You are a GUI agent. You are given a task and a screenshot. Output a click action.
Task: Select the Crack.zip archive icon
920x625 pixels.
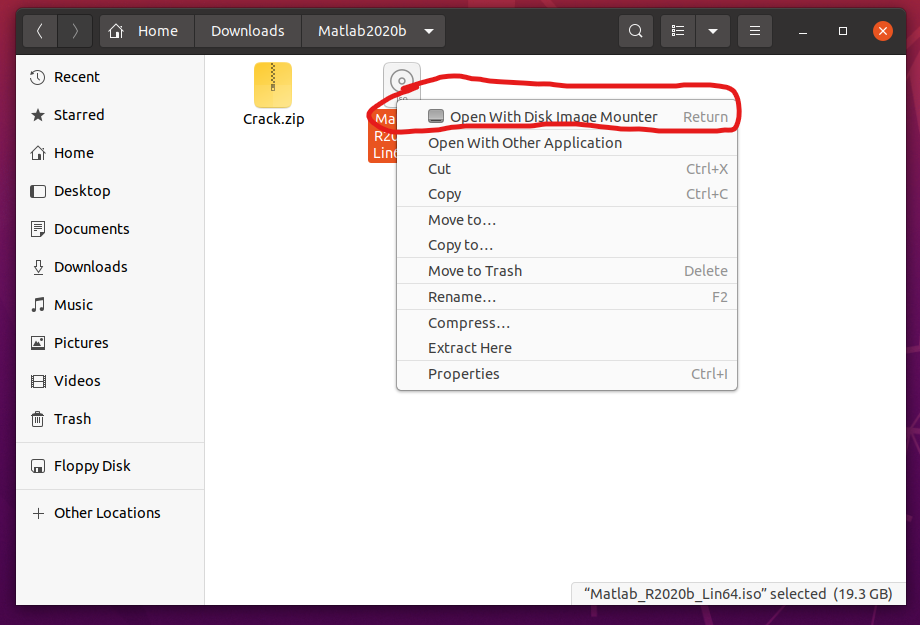(x=273, y=85)
